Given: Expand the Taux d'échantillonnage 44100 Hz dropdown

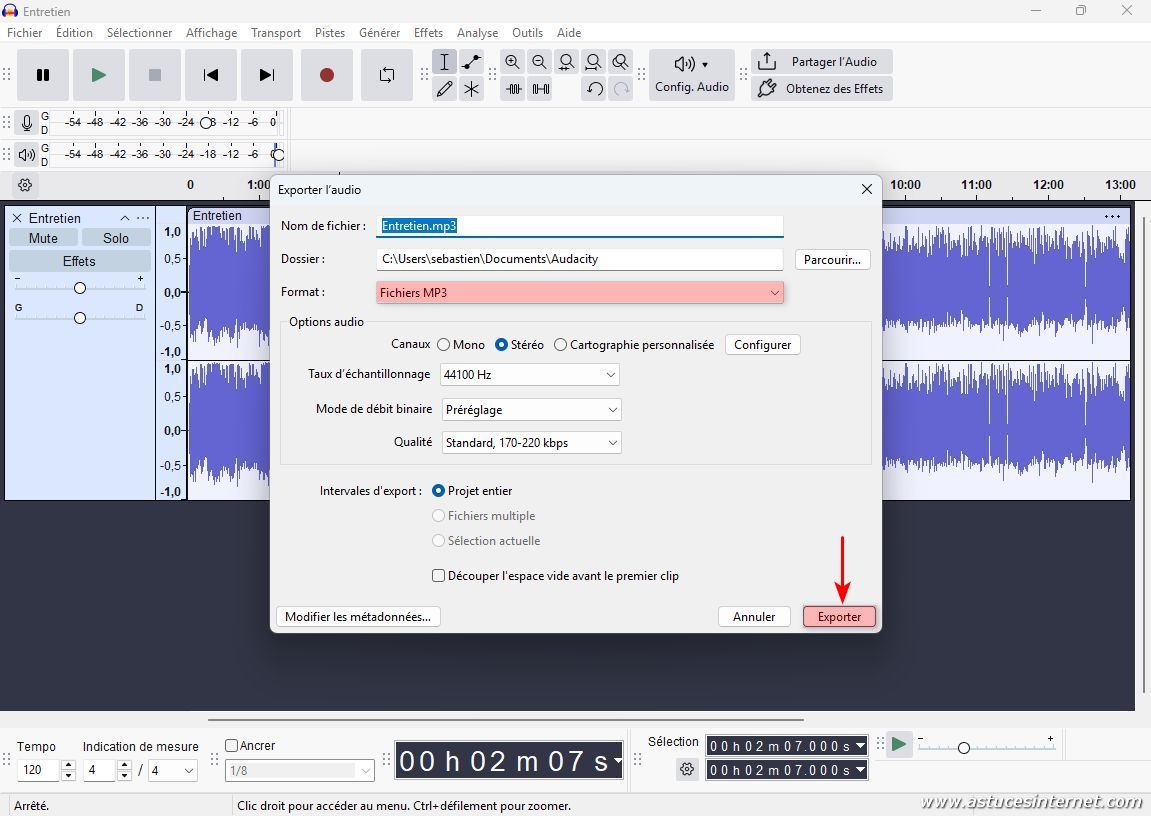Looking at the screenshot, I should tap(529, 375).
